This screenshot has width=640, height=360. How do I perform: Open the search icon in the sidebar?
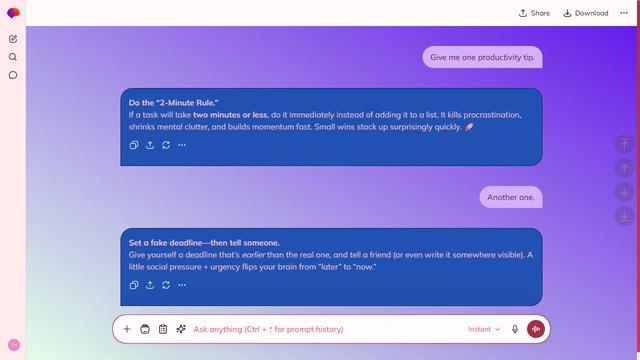point(13,57)
